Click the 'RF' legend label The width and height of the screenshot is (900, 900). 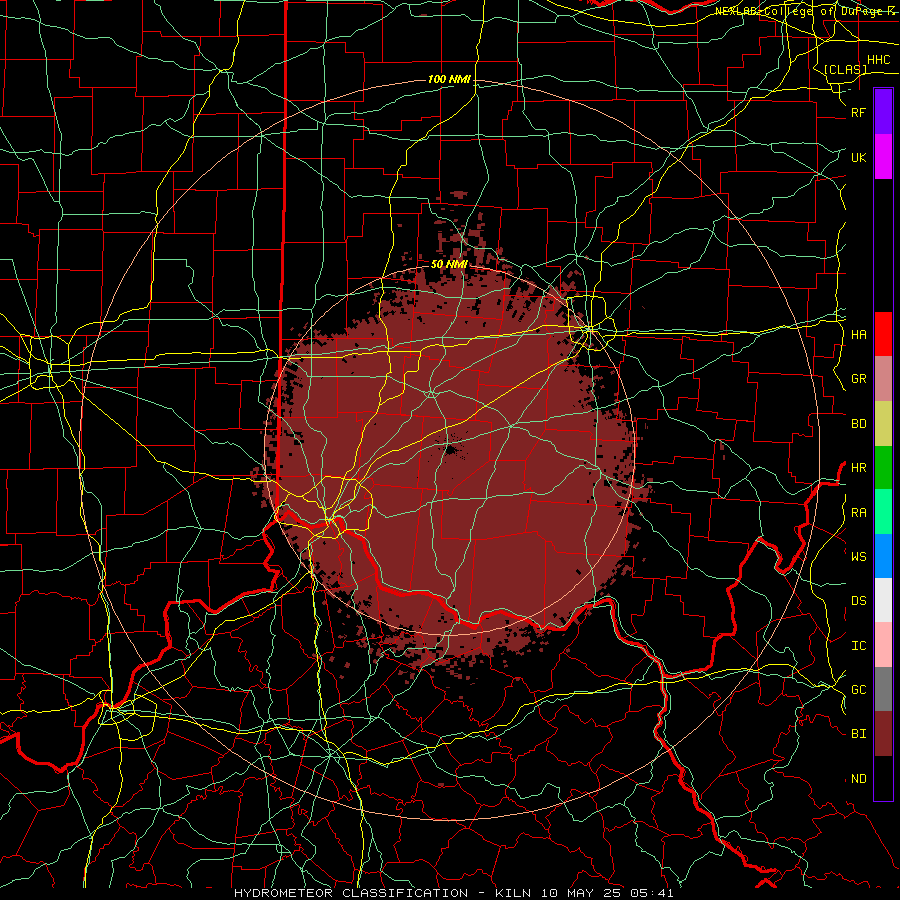pyautogui.click(x=858, y=112)
